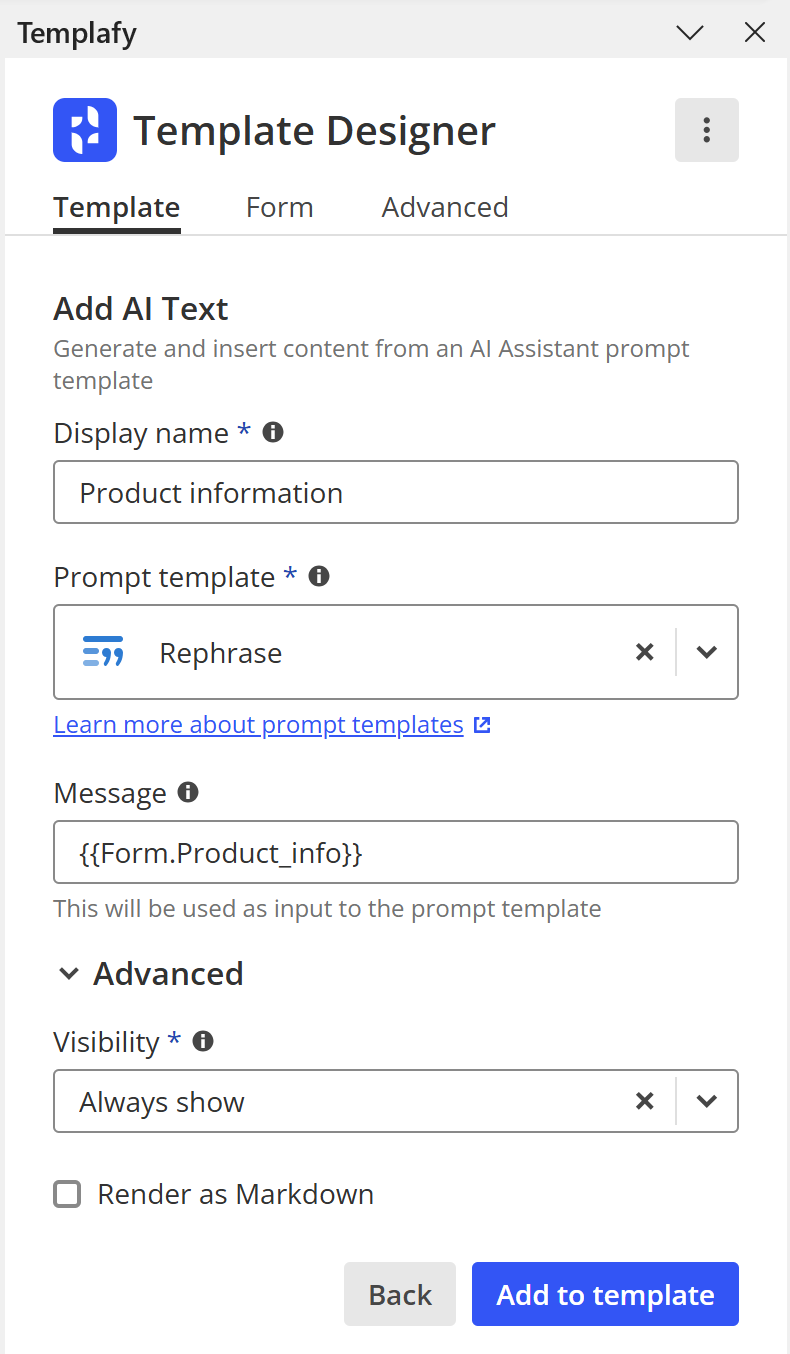Focus the Display name input field

point(396,492)
